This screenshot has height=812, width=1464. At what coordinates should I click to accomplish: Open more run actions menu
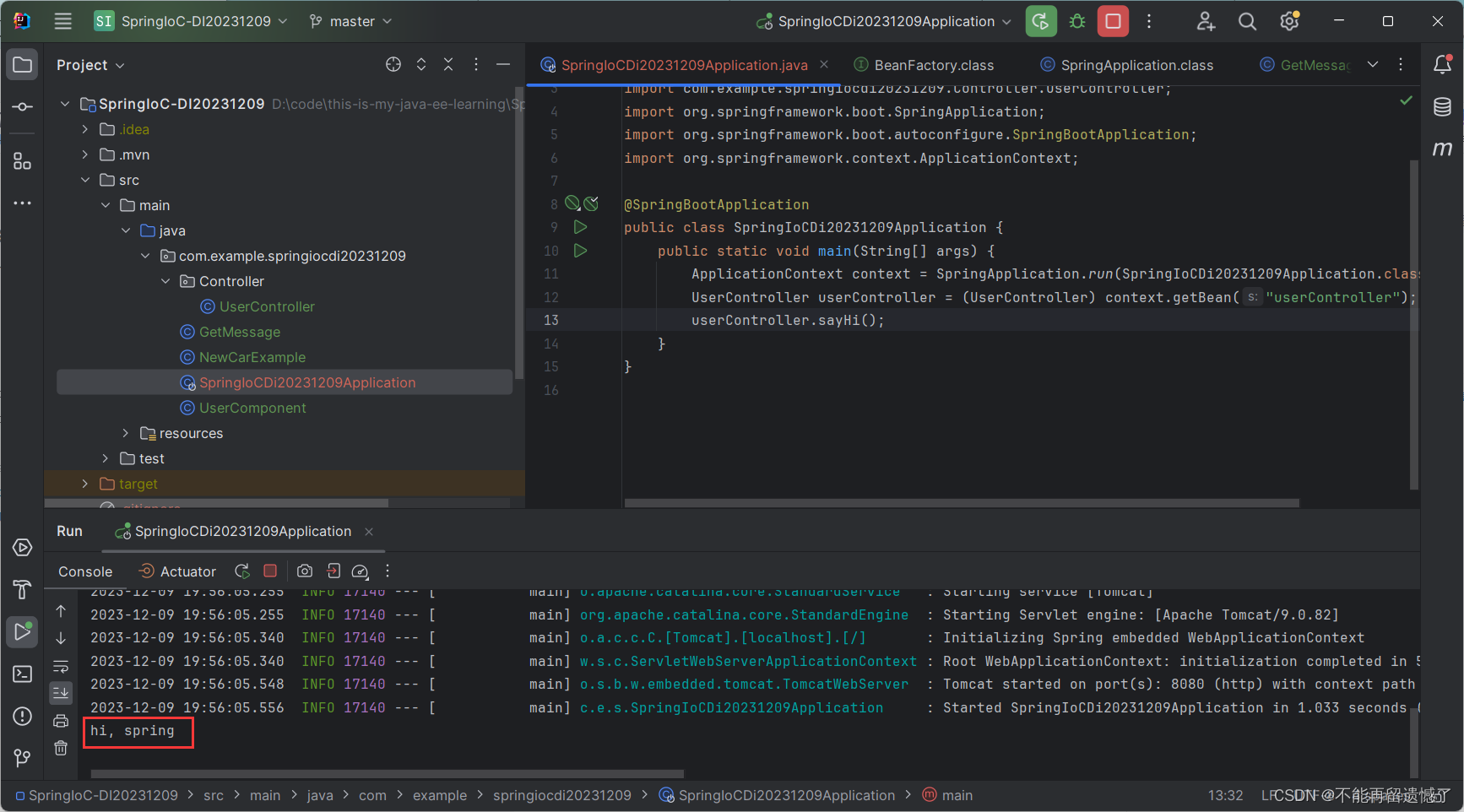pos(1149,21)
